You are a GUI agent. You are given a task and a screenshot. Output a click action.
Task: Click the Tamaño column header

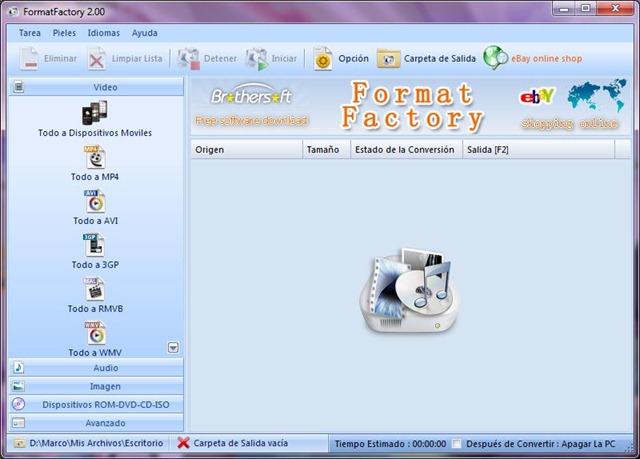click(x=326, y=150)
